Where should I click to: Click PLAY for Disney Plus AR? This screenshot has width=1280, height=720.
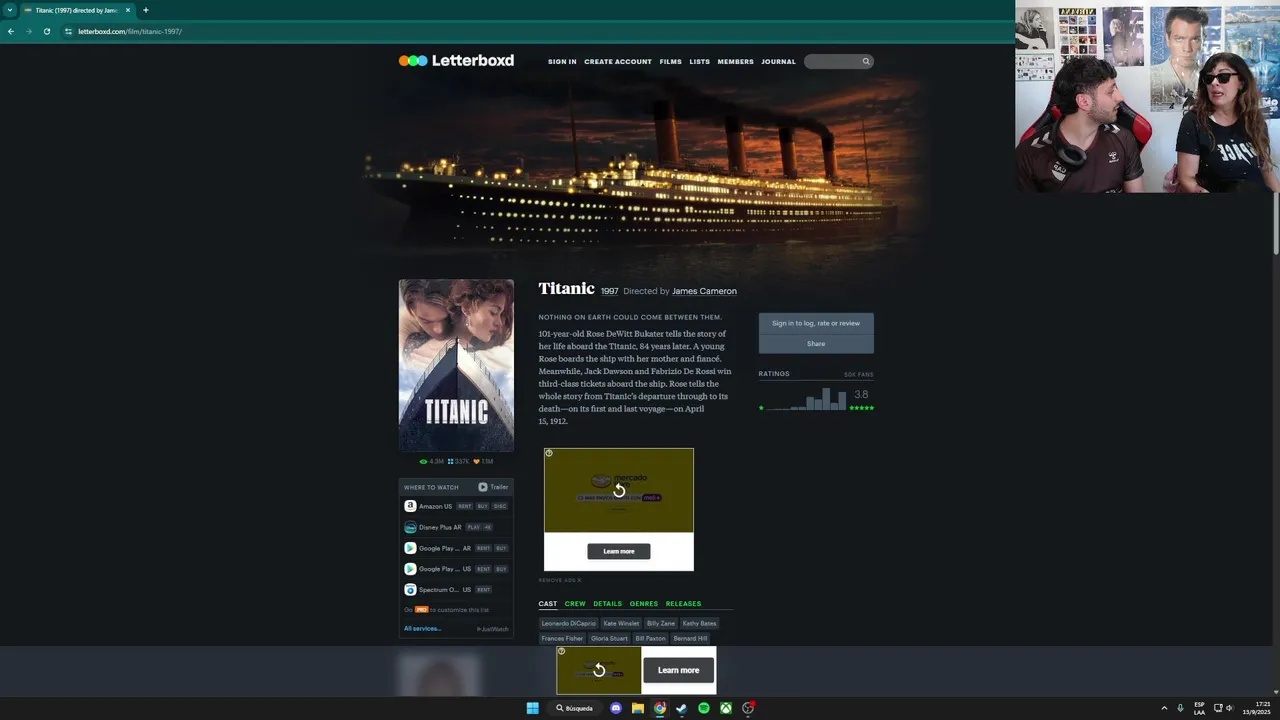click(x=474, y=527)
